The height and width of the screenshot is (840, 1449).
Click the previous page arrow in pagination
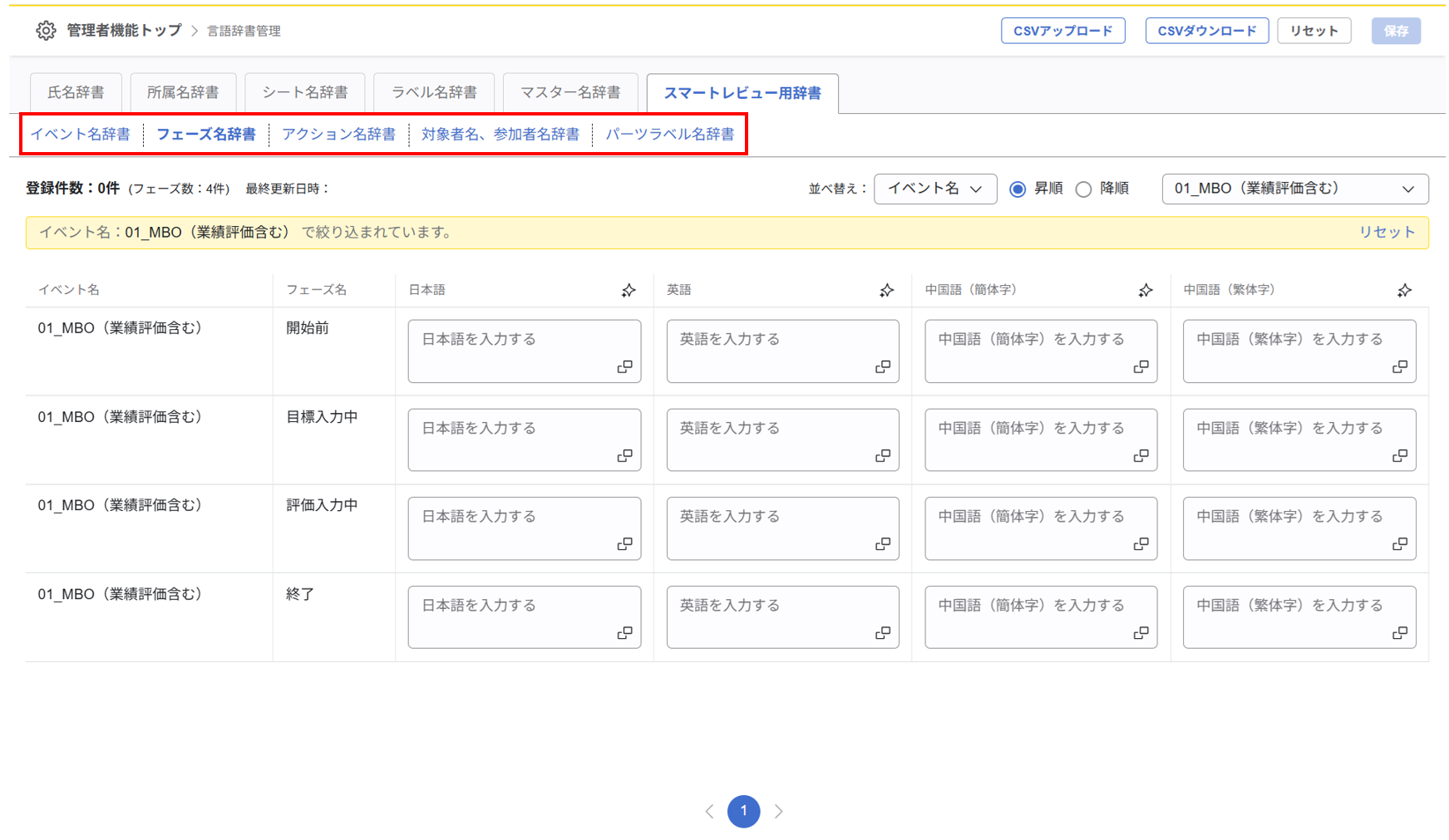pyautogui.click(x=709, y=811)
